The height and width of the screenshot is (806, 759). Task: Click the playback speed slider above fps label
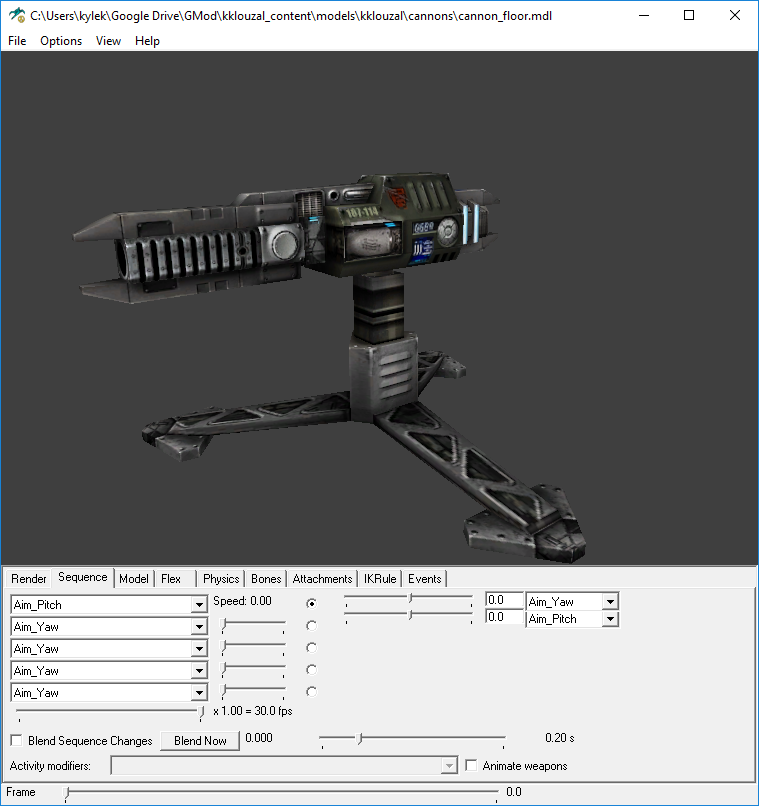[110, 712]
